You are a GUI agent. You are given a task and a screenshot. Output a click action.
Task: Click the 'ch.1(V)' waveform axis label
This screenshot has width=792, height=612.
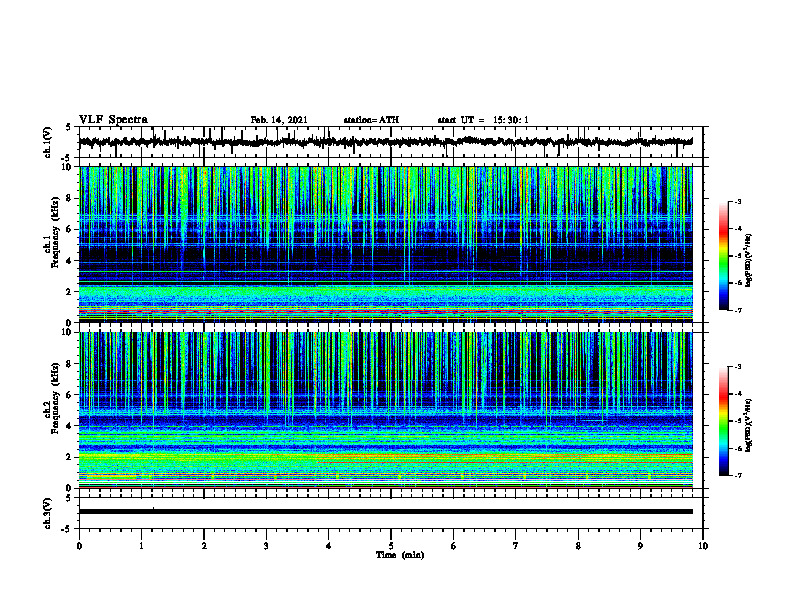click(x=48, y=142)
